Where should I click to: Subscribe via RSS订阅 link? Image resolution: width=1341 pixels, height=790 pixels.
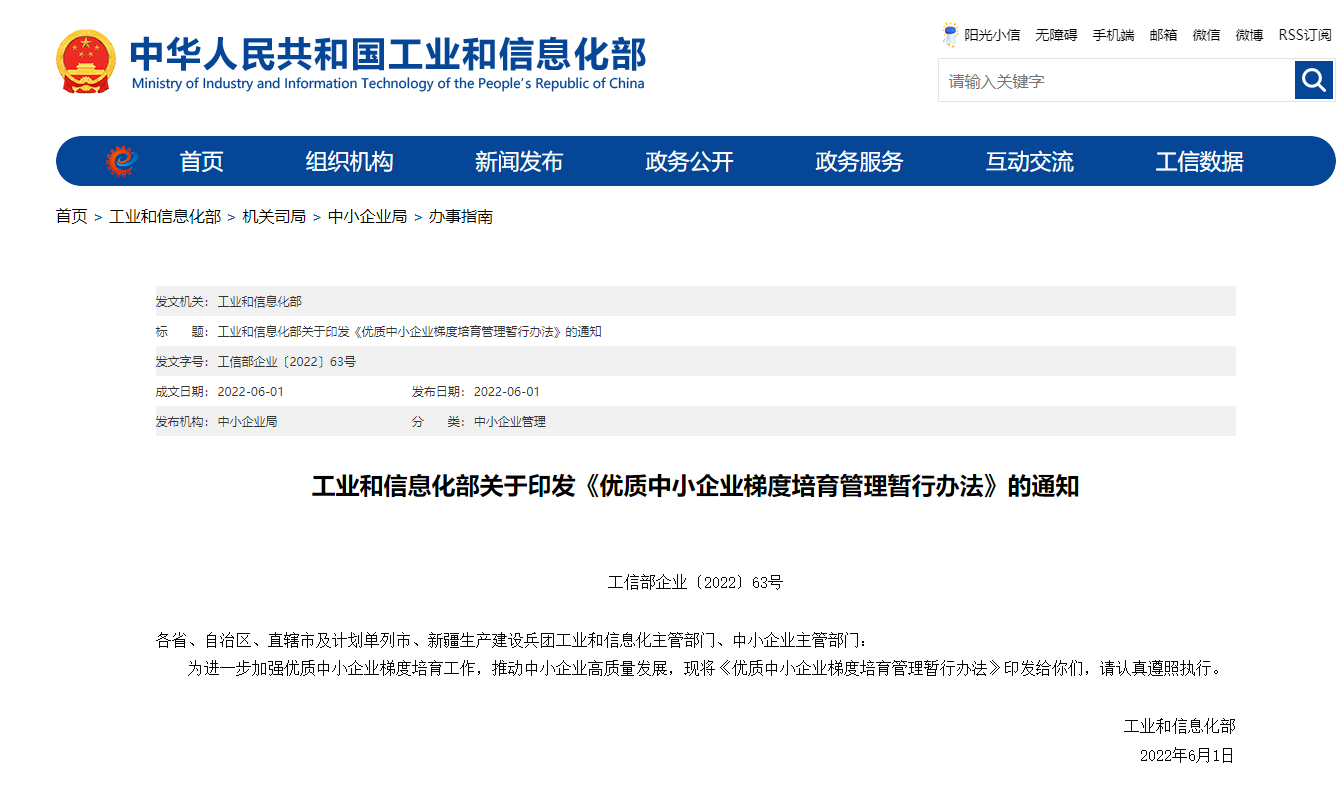[x=1305, y=35]
